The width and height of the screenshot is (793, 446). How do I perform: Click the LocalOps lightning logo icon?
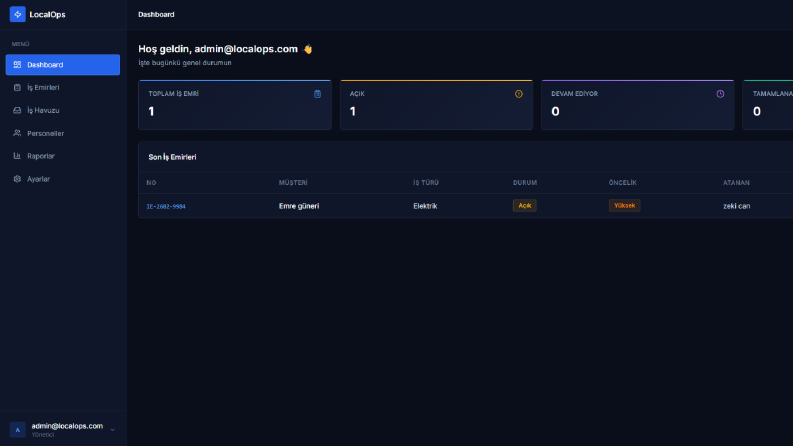click(x=18, y=14)
